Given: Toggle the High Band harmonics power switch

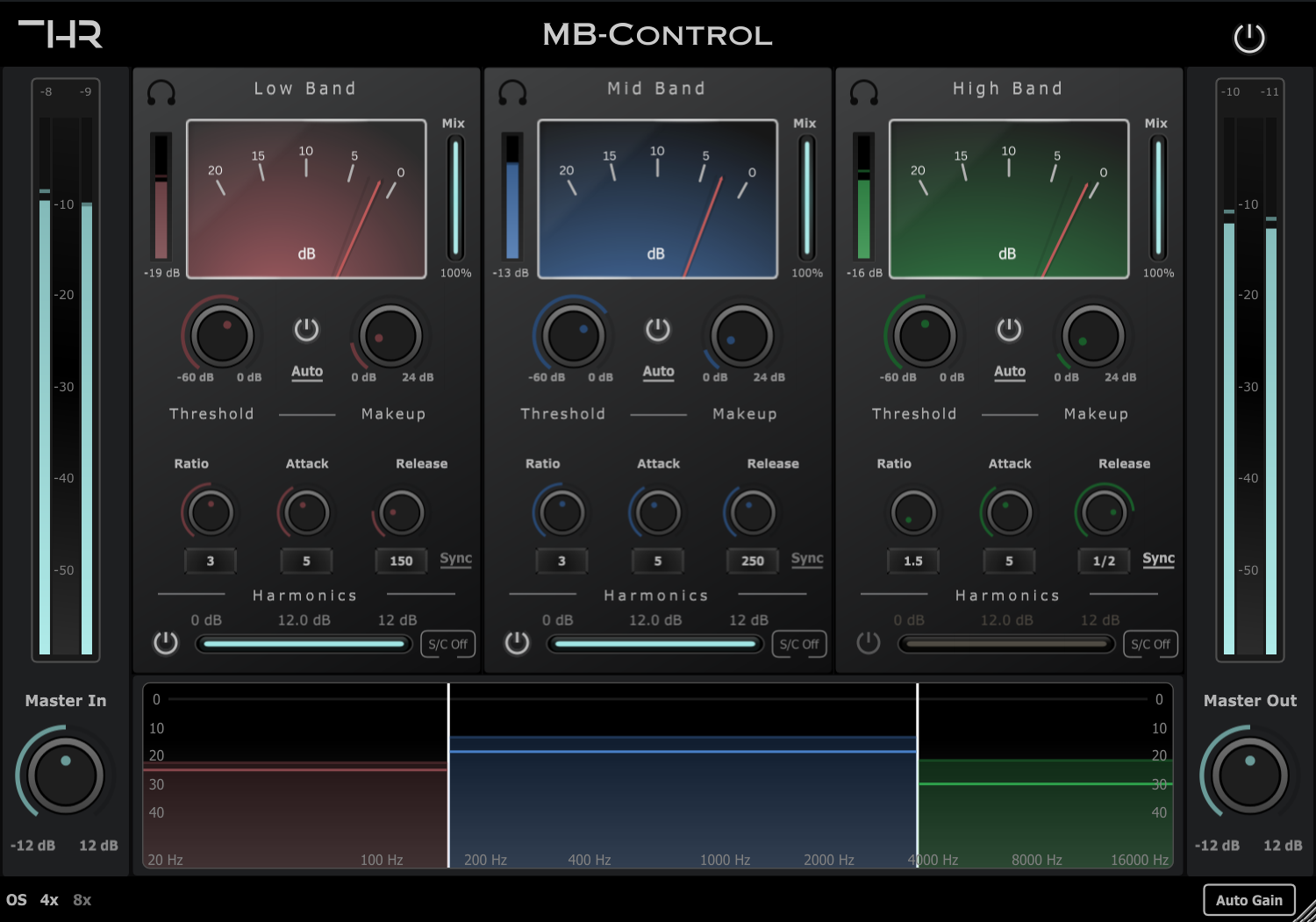Looking at the screenshot, I should (x=868, y=642).
